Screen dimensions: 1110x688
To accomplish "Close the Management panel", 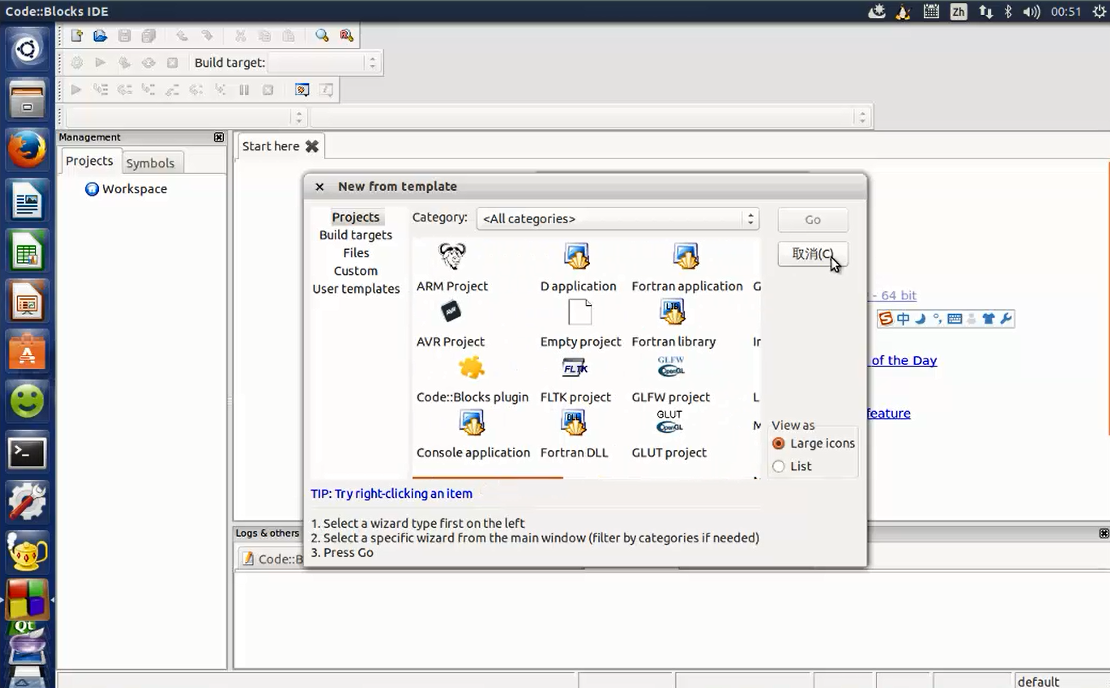I will pos(219,137).
